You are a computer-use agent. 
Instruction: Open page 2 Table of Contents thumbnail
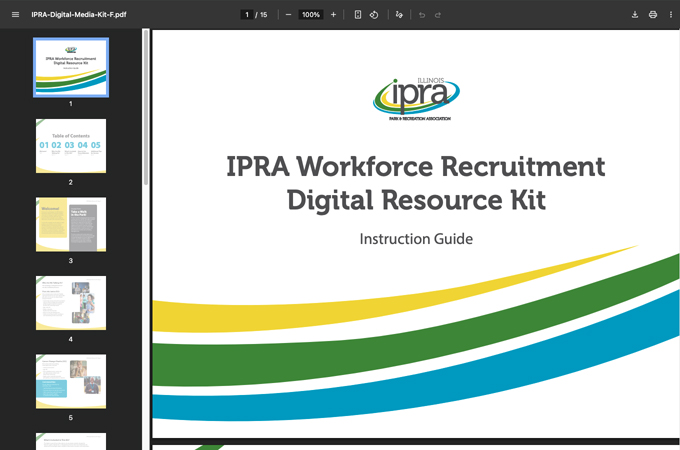(x=71, y=146)
